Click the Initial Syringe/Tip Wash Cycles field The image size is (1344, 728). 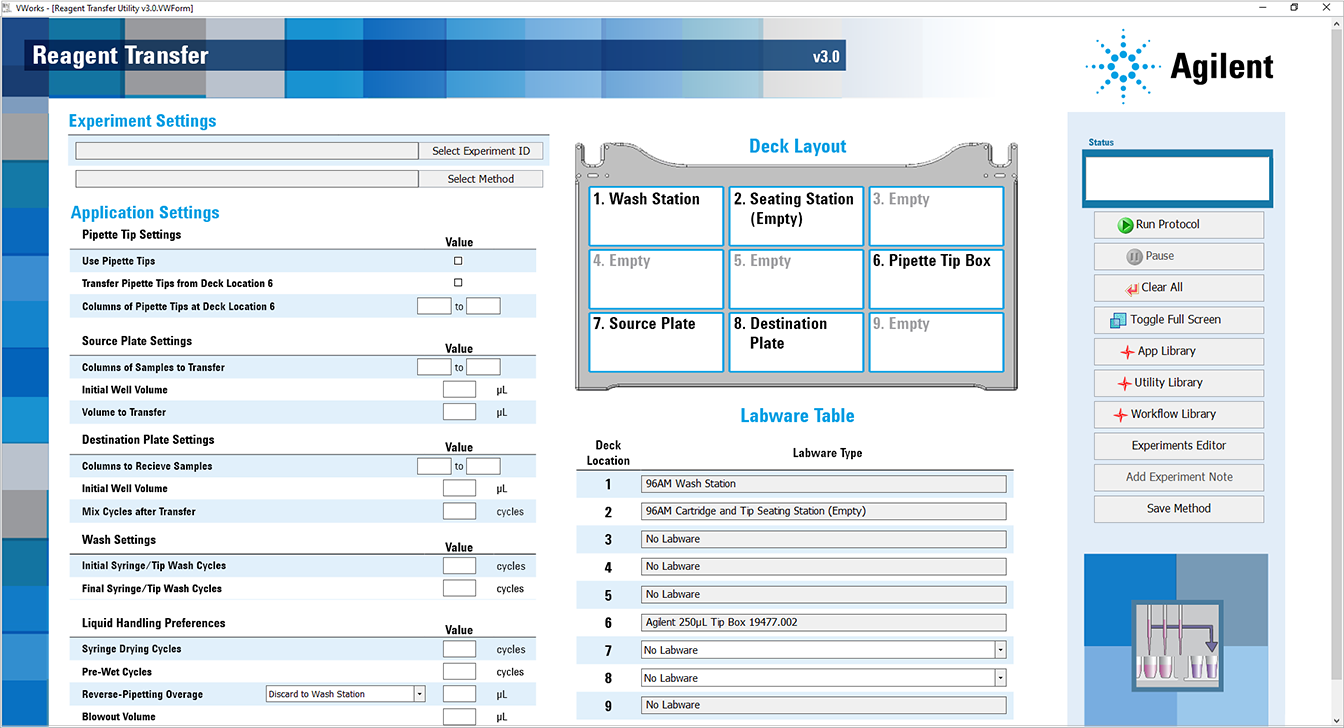[x=459, y=566]
